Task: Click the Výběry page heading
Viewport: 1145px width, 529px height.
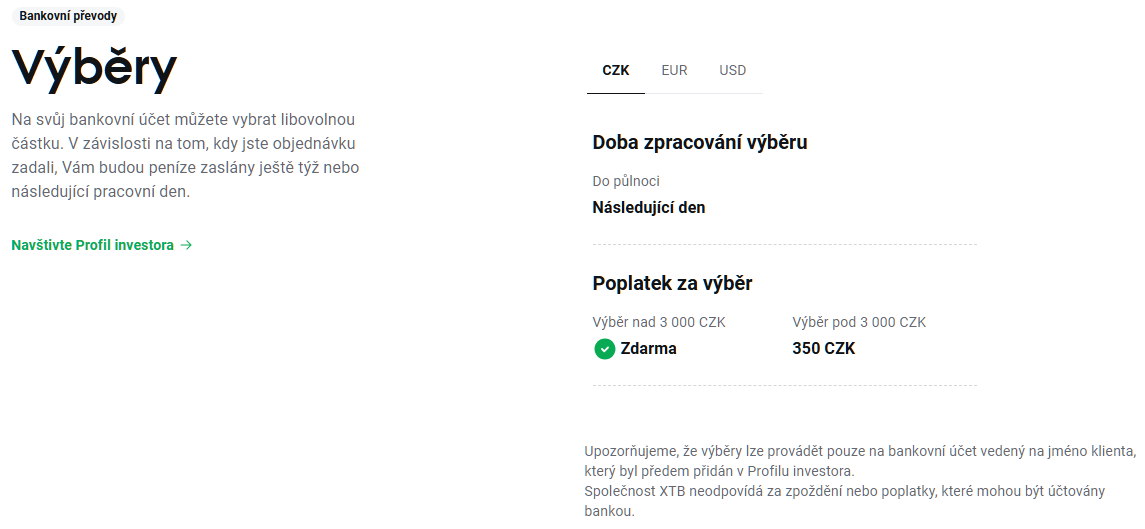Action: click(x=94, y=68)
